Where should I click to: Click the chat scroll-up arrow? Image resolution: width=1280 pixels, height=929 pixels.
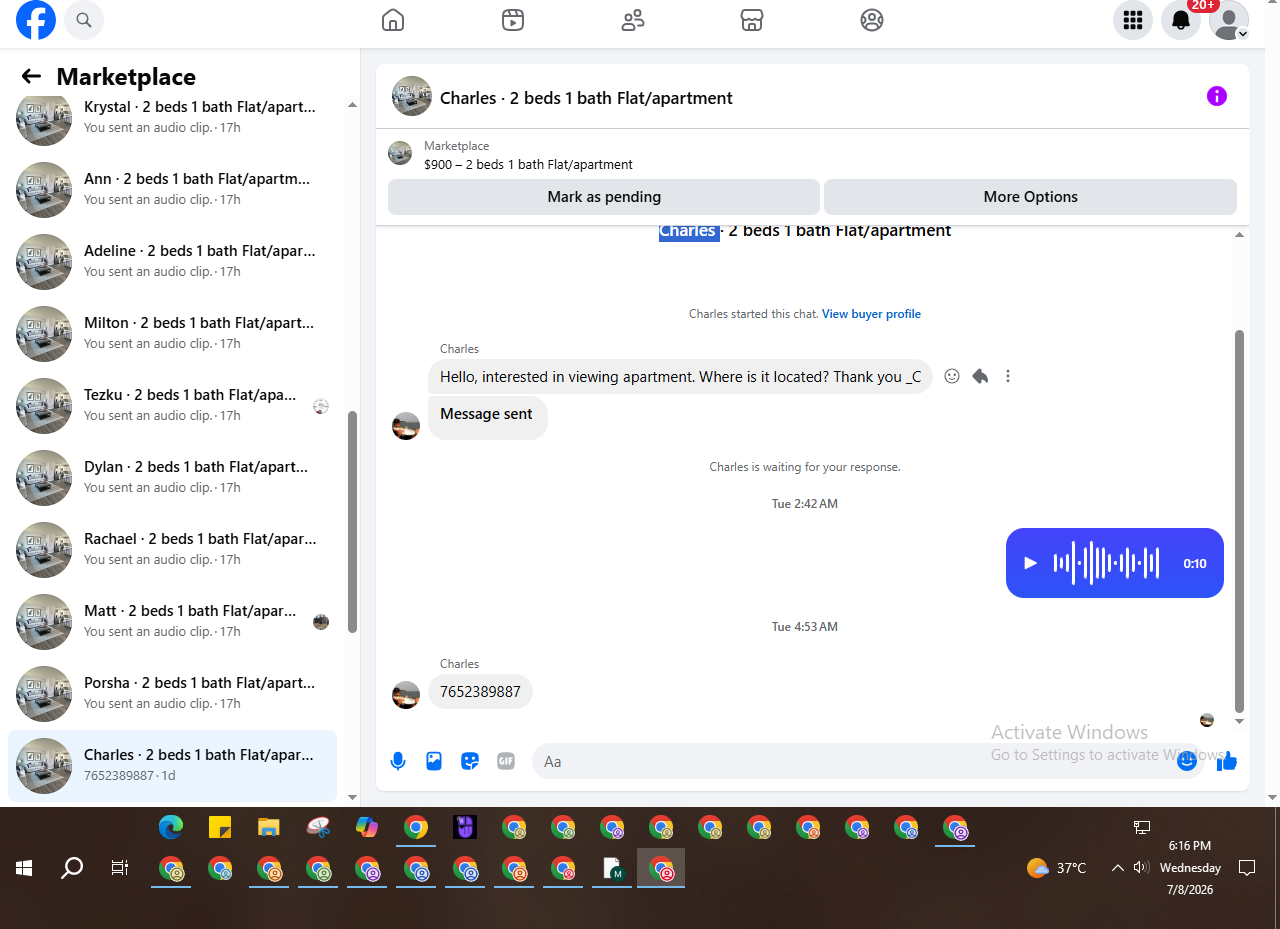point(1240,235)
